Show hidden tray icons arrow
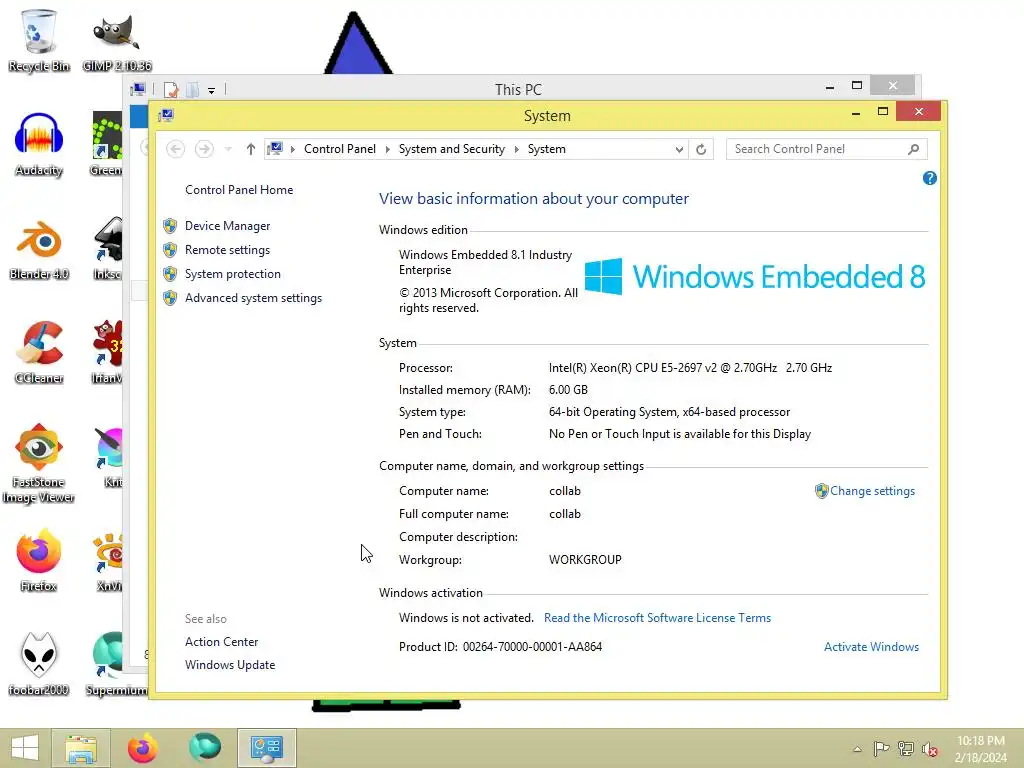 click(x=857, y=749)
